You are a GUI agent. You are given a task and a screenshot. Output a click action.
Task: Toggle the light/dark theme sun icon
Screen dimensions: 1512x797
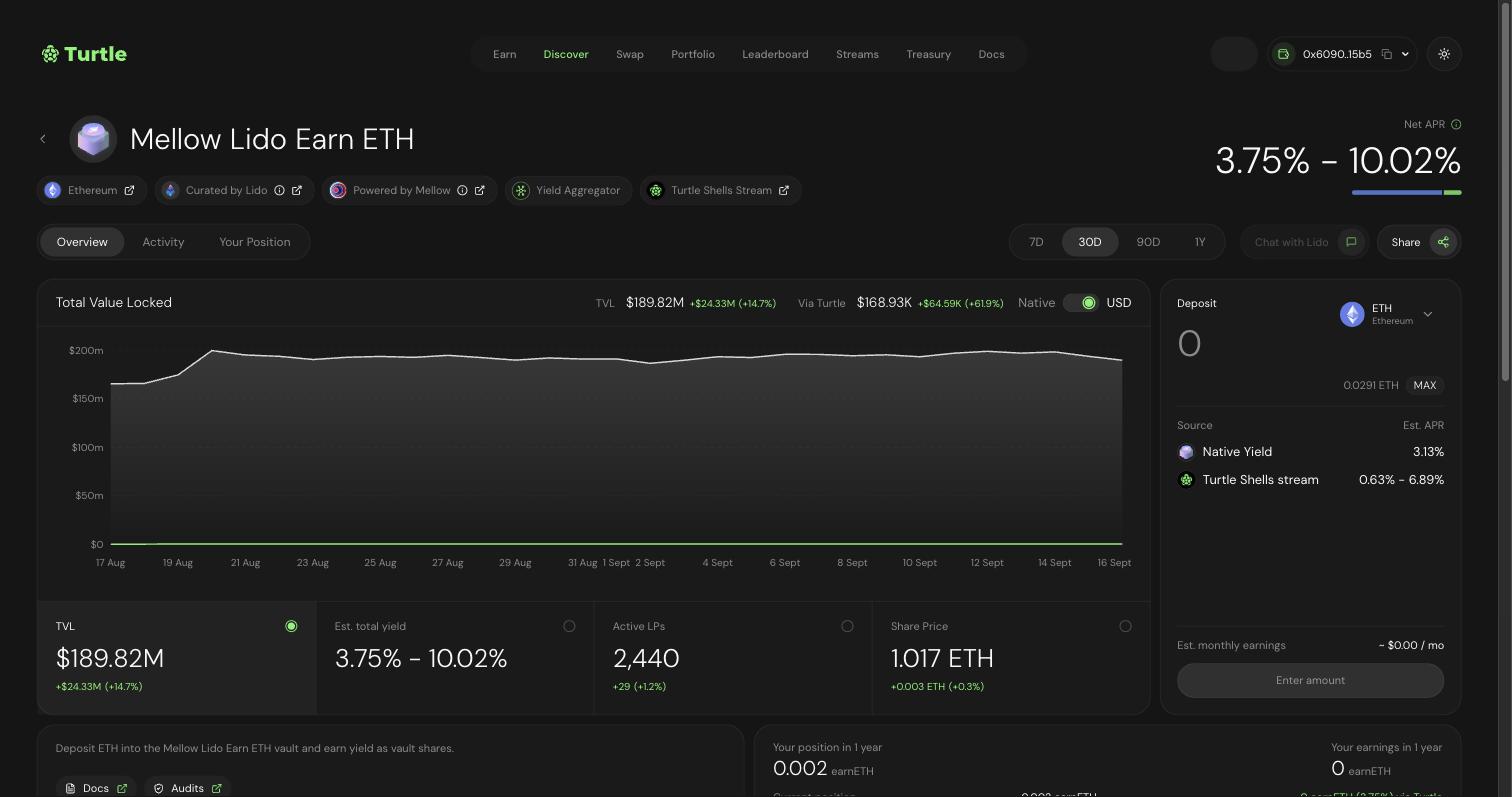click(x=1444, y=54)
